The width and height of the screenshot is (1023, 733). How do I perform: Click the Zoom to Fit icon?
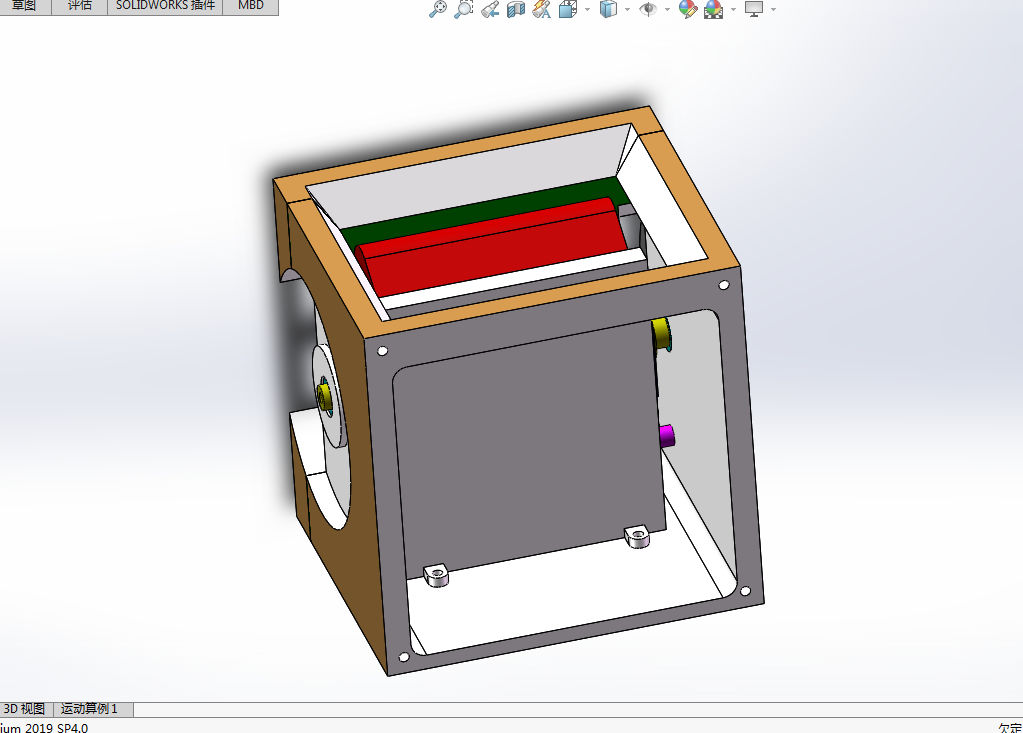coord(438,9)
